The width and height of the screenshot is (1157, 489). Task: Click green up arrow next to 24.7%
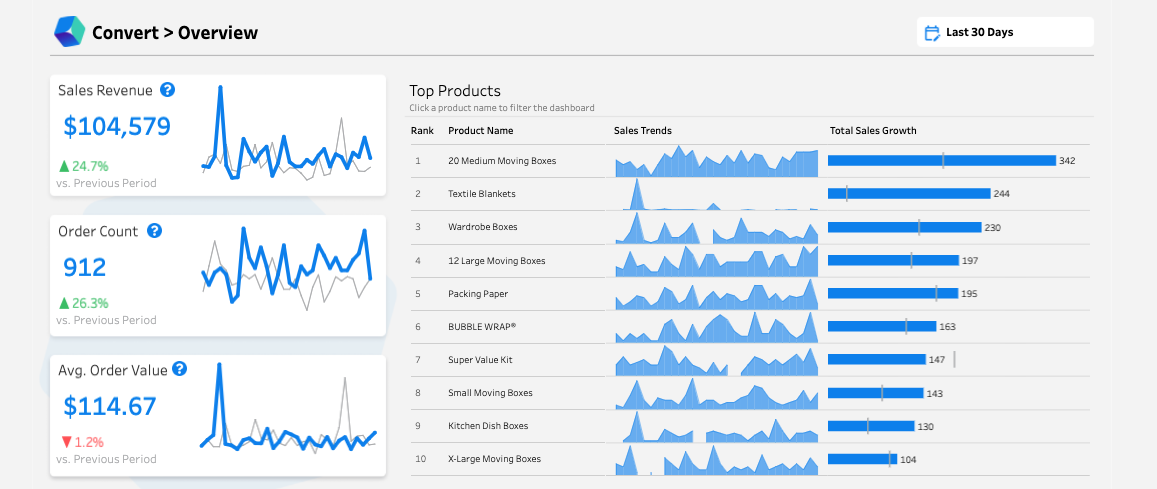63,166
